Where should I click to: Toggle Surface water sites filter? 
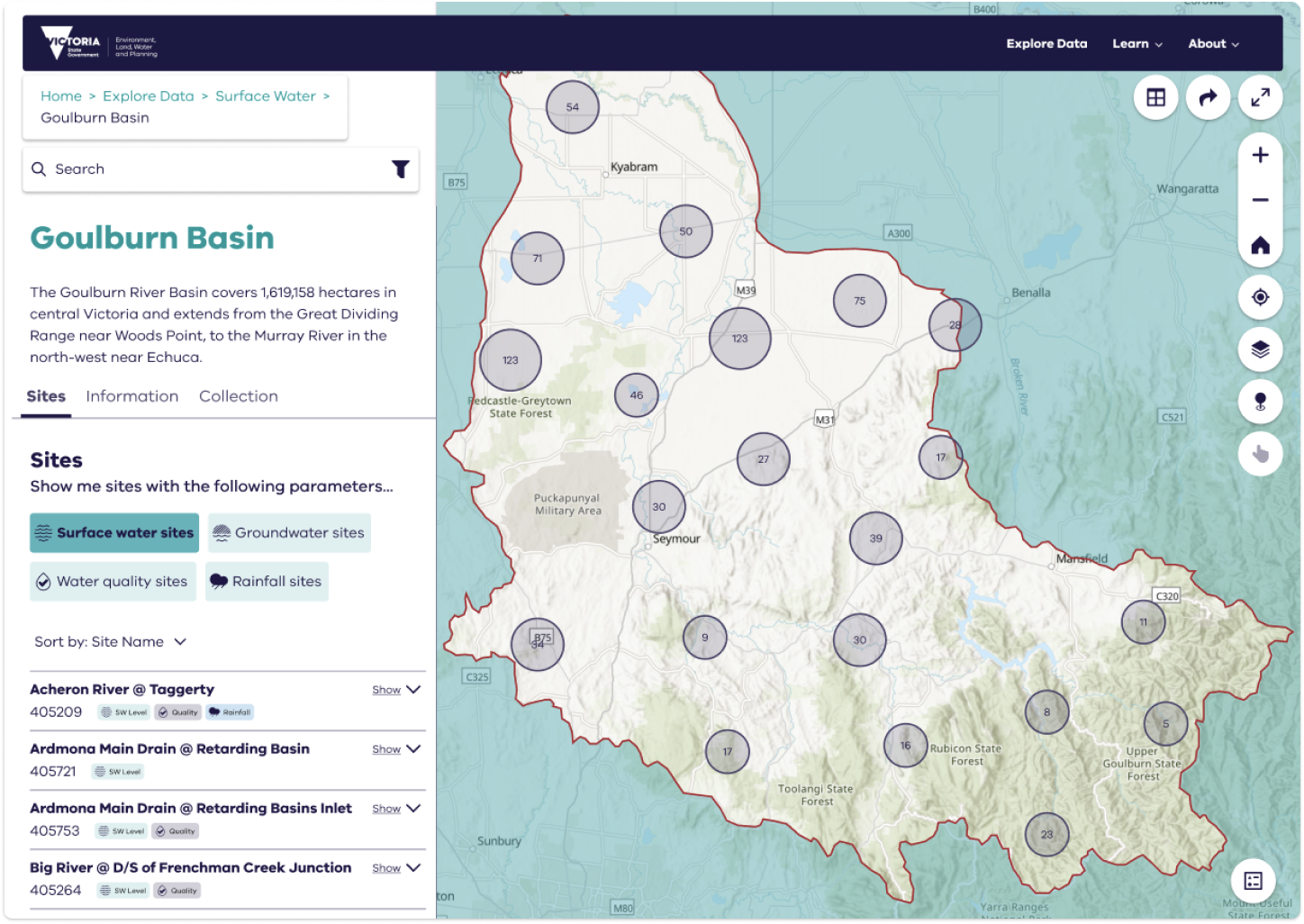[114, 533]
